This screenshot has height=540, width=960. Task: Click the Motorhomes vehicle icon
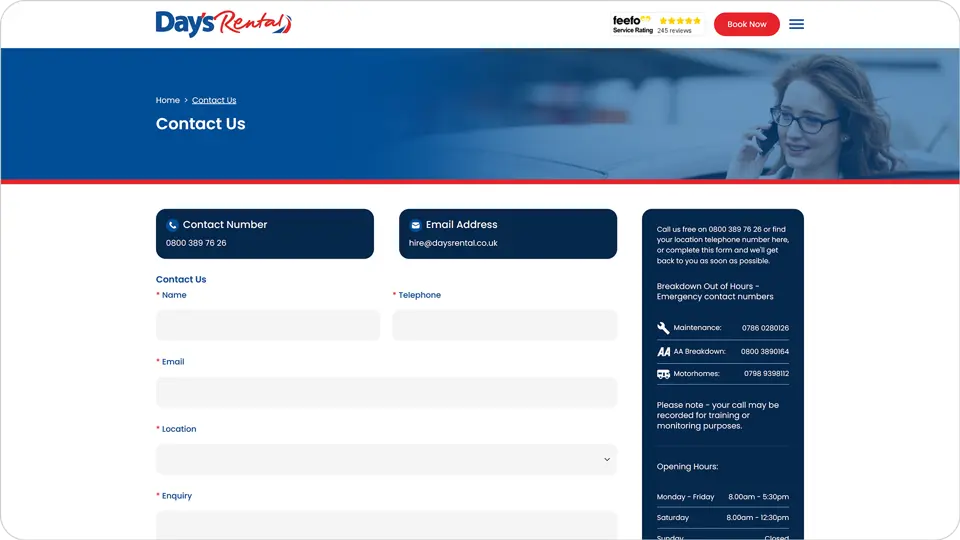pos(663,374)
